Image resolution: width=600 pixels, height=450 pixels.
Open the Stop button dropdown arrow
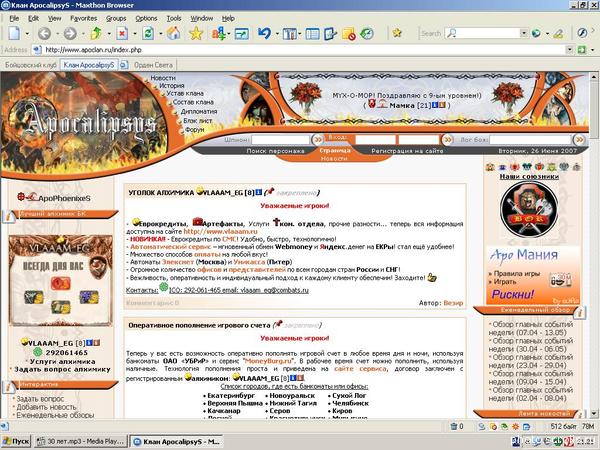click(x=134, y=34)
